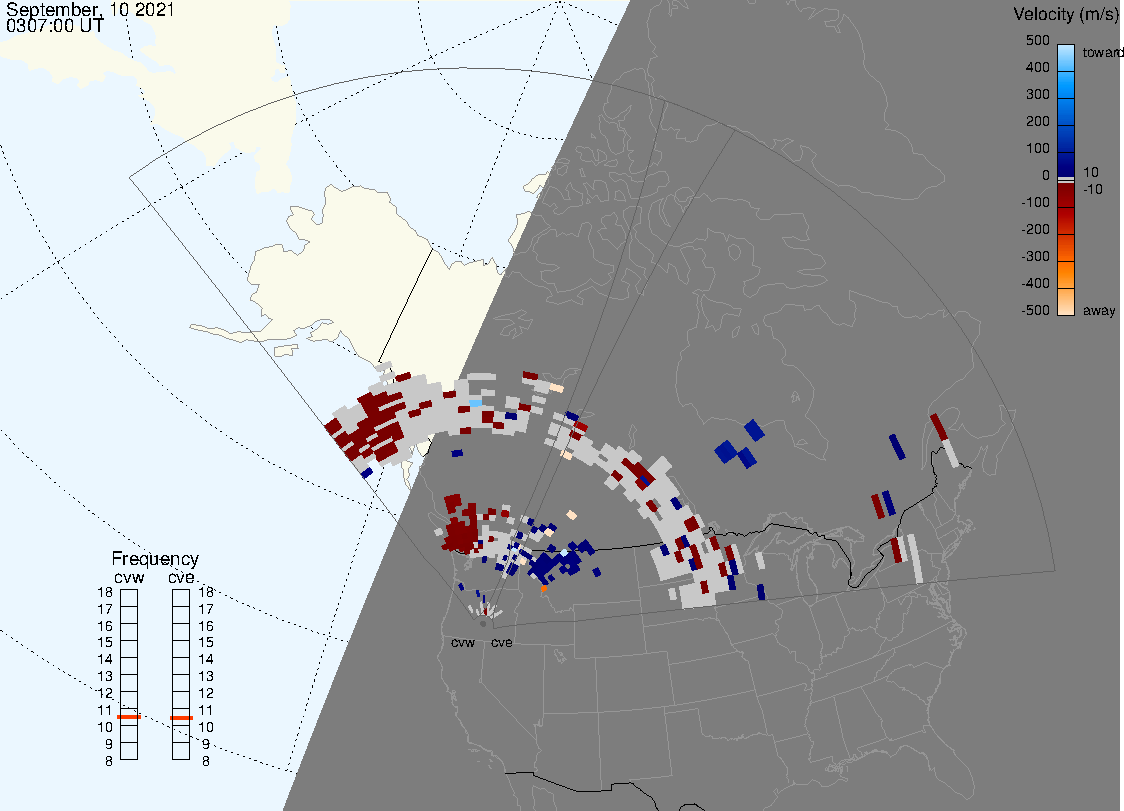Click the 0 value on velocity scale
This screenshot has height=811, width=1124.
(x=1046, y=176)
